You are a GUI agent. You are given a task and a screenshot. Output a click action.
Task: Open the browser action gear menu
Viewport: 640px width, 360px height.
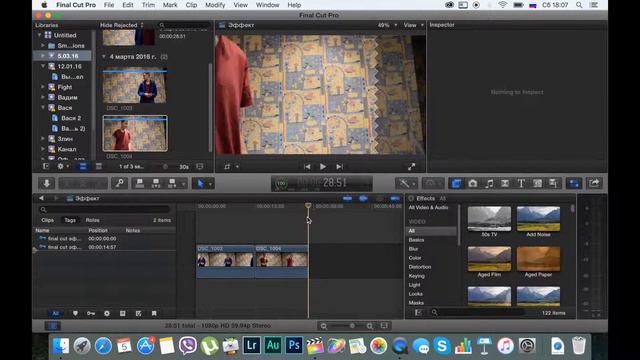(62, 167)
